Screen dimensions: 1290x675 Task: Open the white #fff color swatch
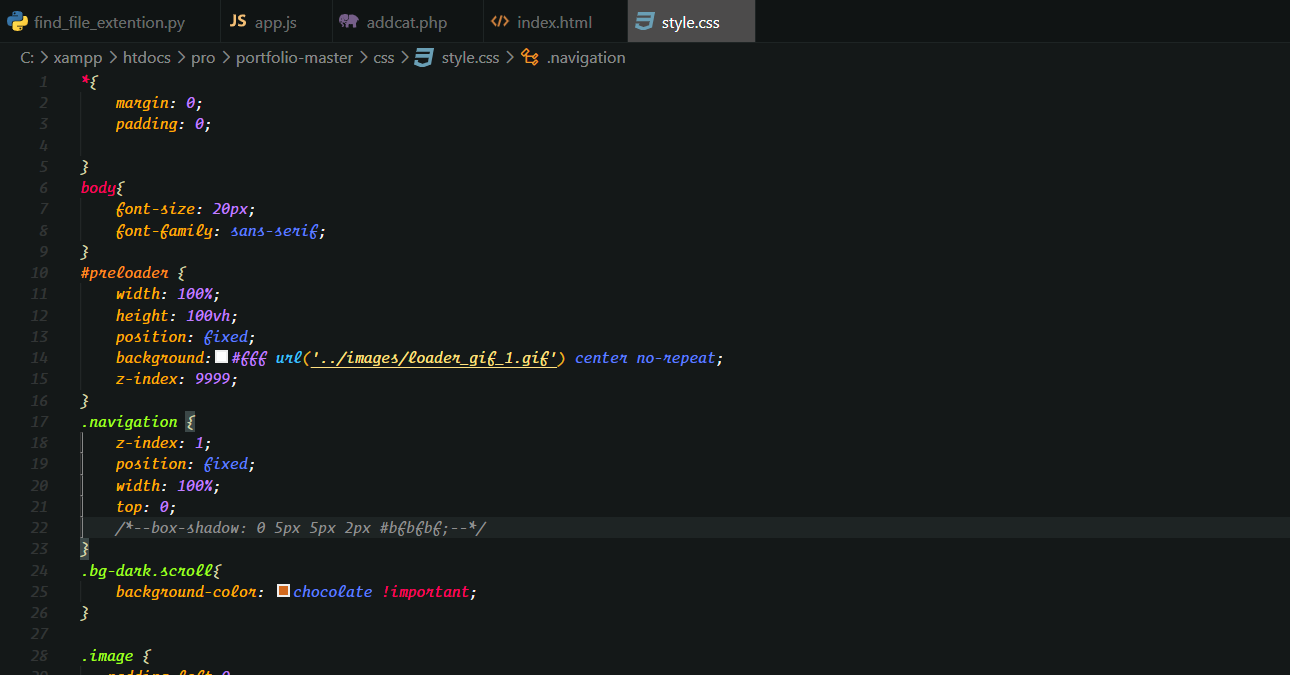222,357
